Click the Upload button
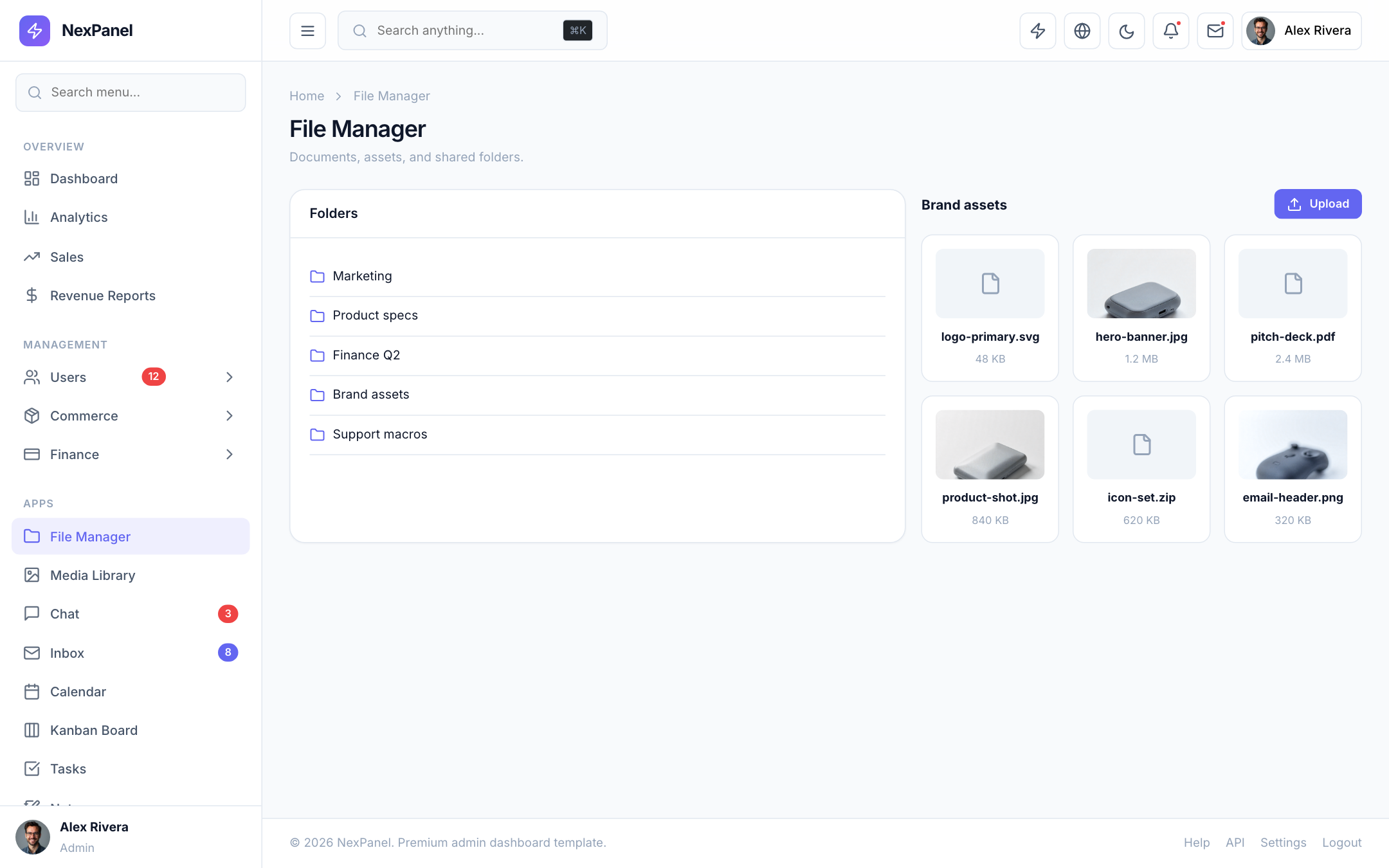 tap(1318, 204)
